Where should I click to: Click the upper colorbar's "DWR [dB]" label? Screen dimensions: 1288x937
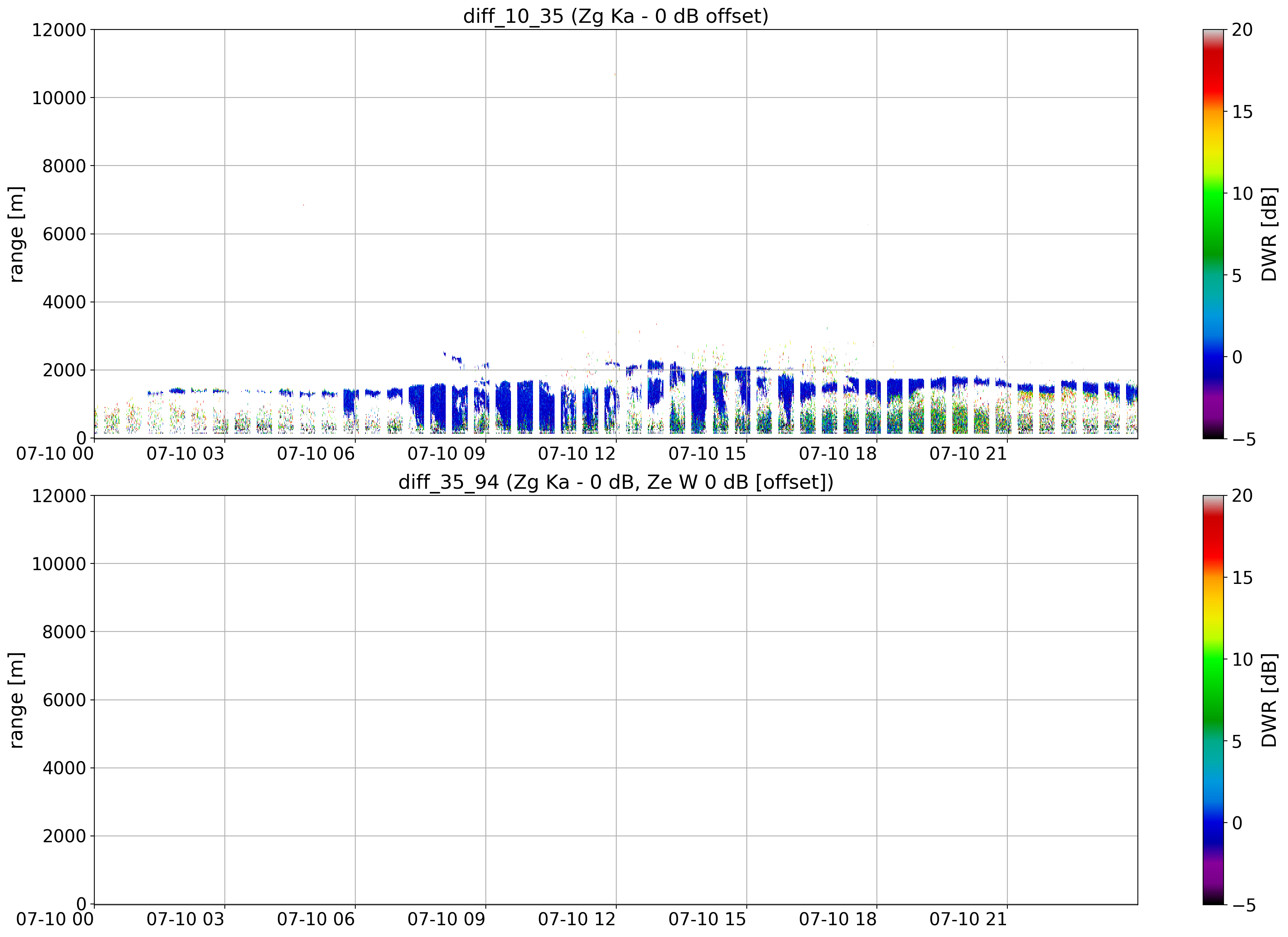pyautogui.click(x=1269, y=234)
